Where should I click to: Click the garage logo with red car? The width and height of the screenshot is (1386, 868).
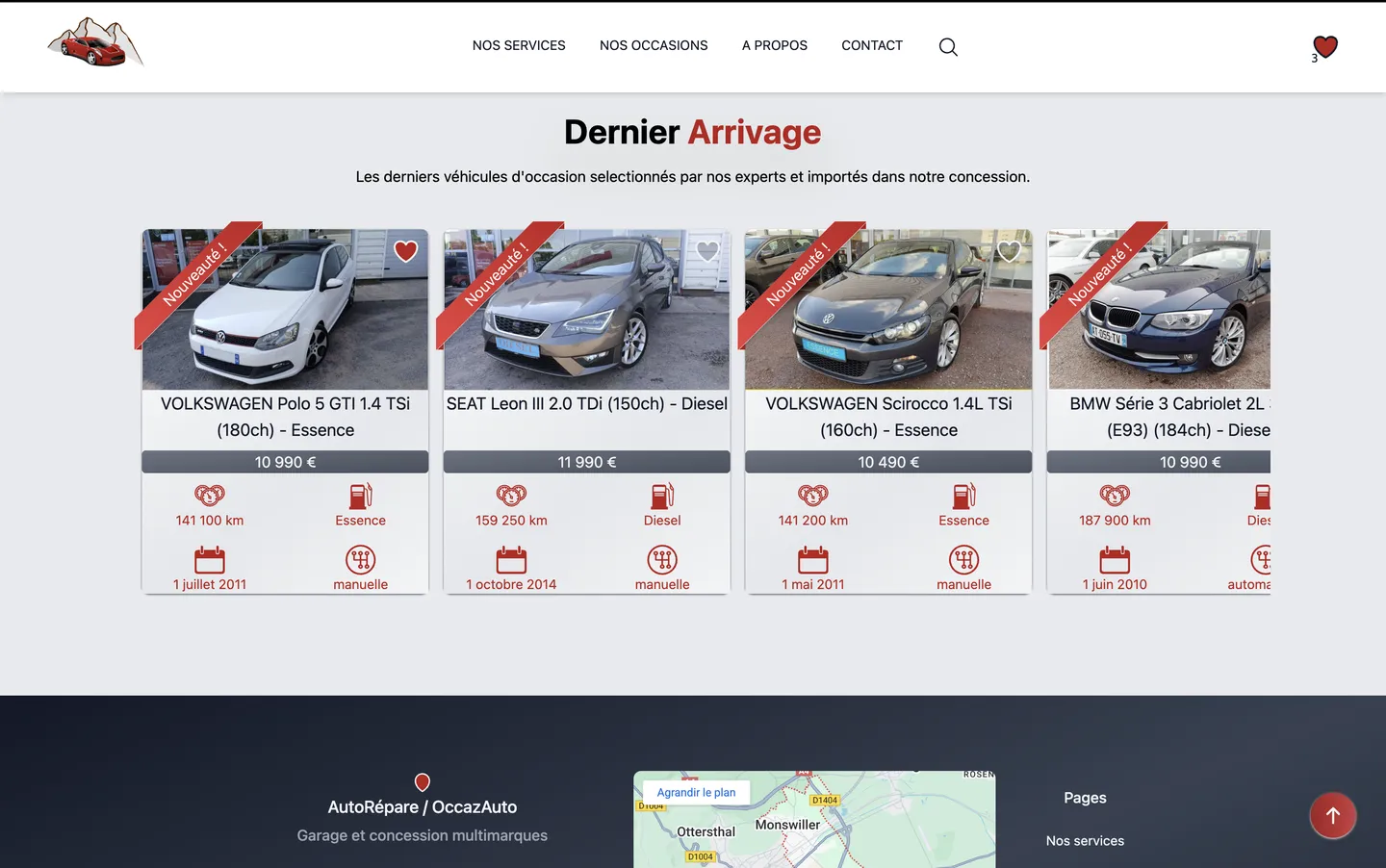coord(95,44)
